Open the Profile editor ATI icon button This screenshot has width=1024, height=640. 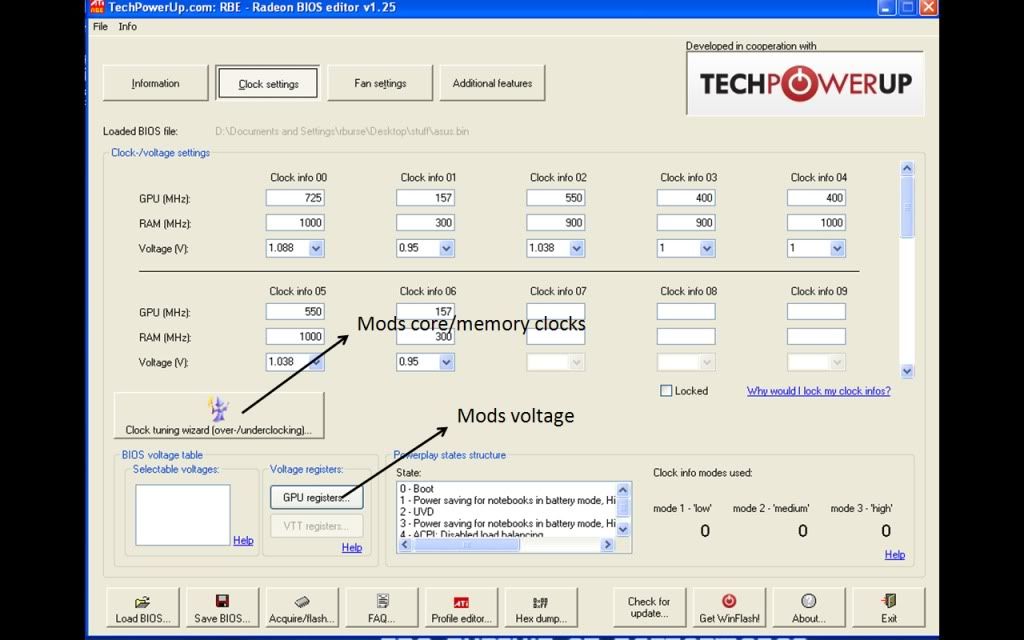(461, 608)
